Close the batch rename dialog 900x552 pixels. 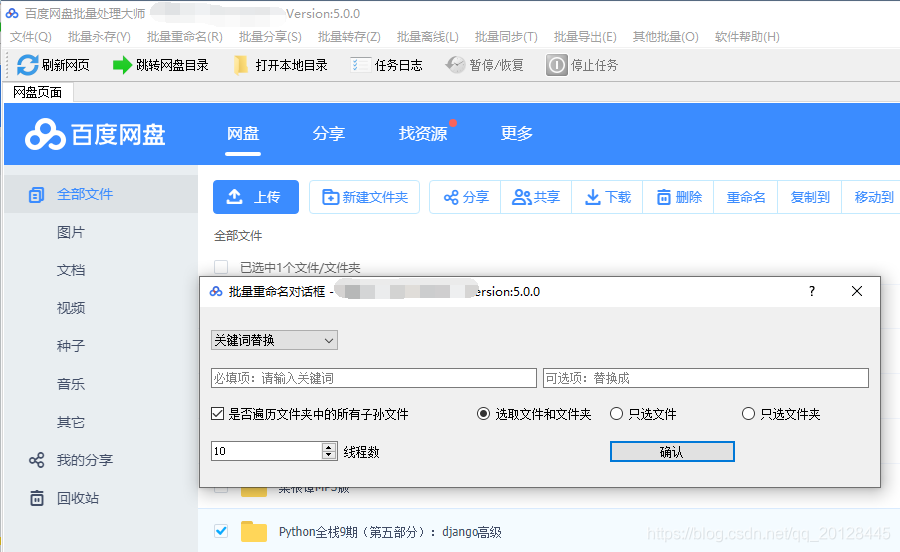(x=857, y=291)
